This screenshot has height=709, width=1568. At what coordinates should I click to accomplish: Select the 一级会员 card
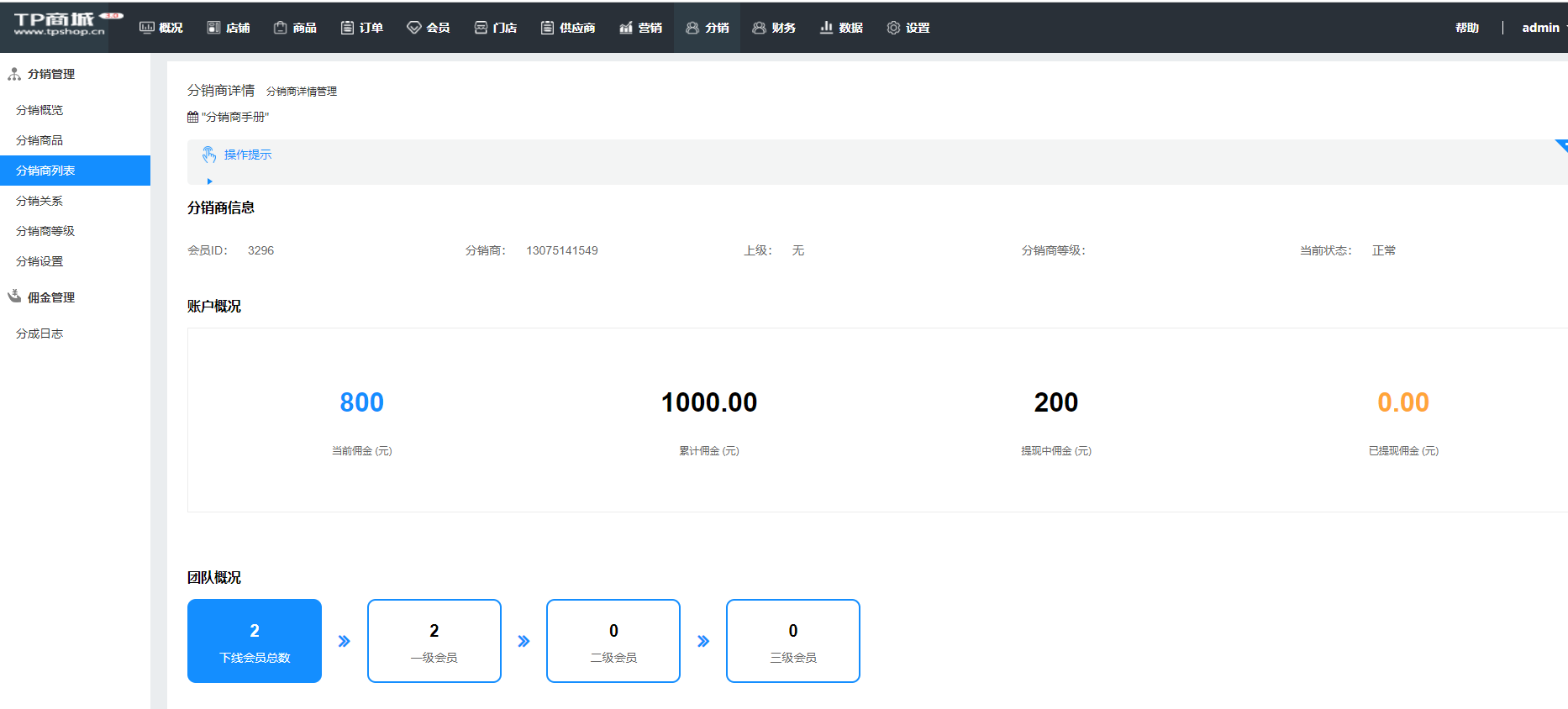click(x=434, y=641)
